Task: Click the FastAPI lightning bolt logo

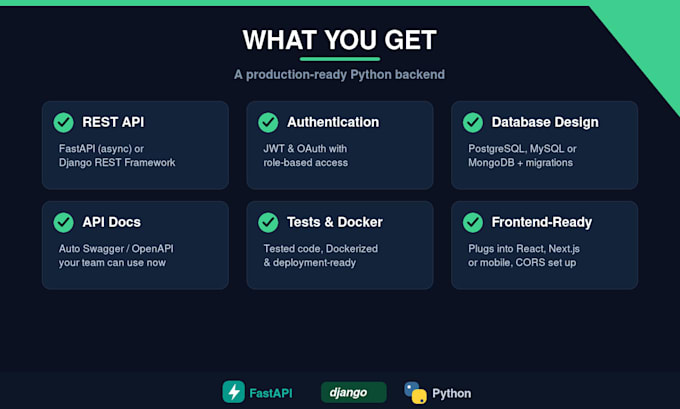Action: 234,392
